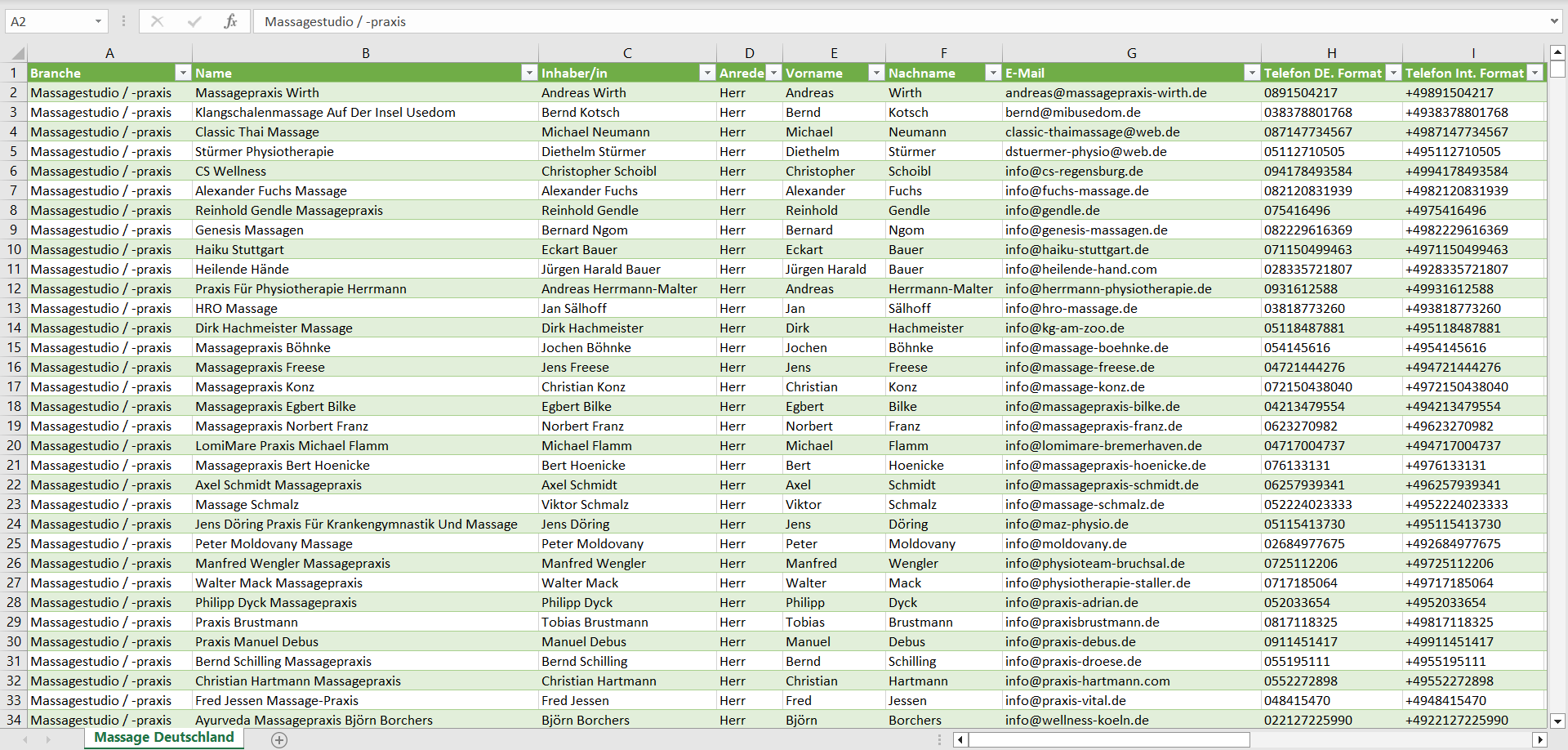Viewport: 1568px width, 750px height.
Task: Click the next sheet navigation arrow
Action: pyautogui.click(x=48, y=739)
